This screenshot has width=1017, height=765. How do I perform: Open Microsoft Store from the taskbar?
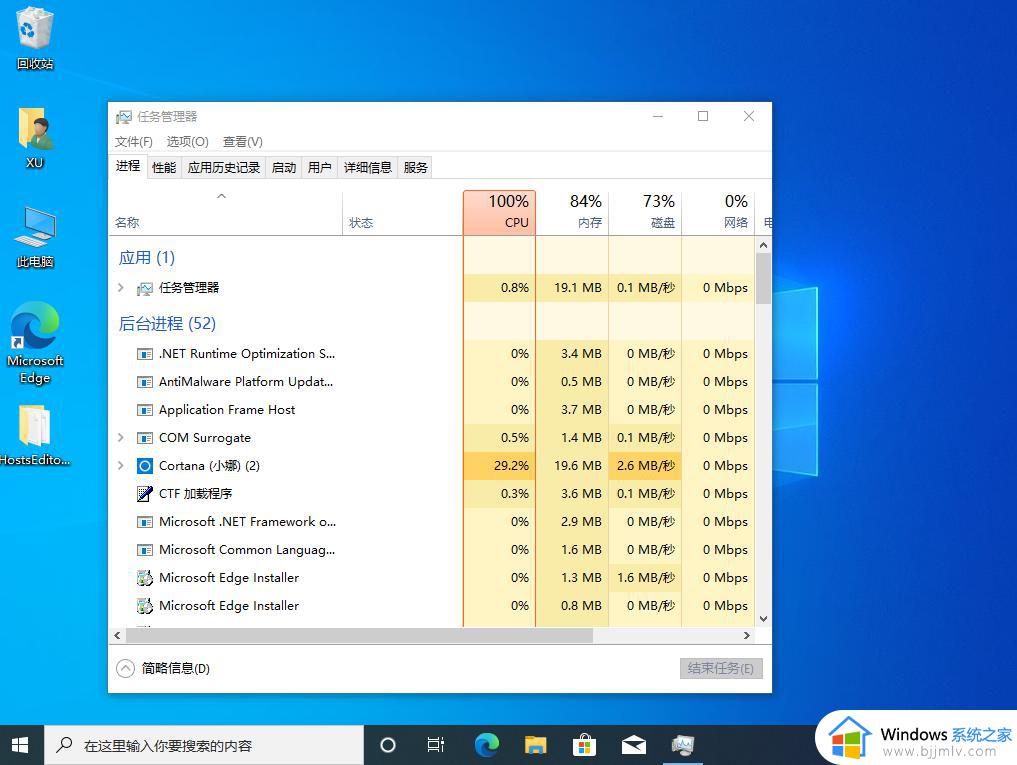tap(584, 745)
